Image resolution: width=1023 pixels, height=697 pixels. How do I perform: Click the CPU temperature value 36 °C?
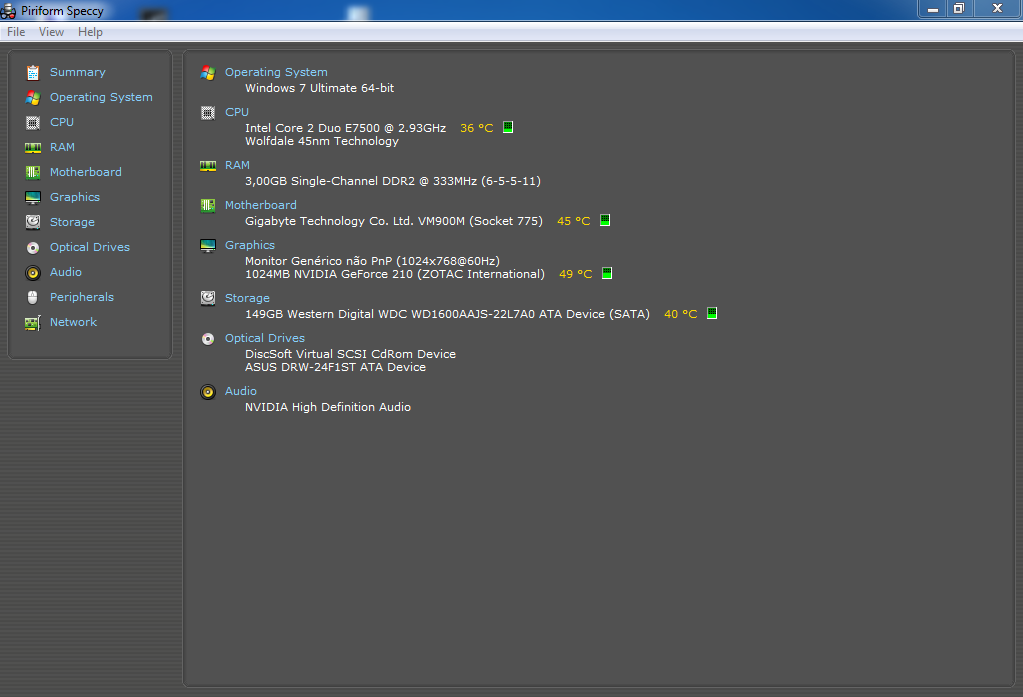click(x=477, y=129)
